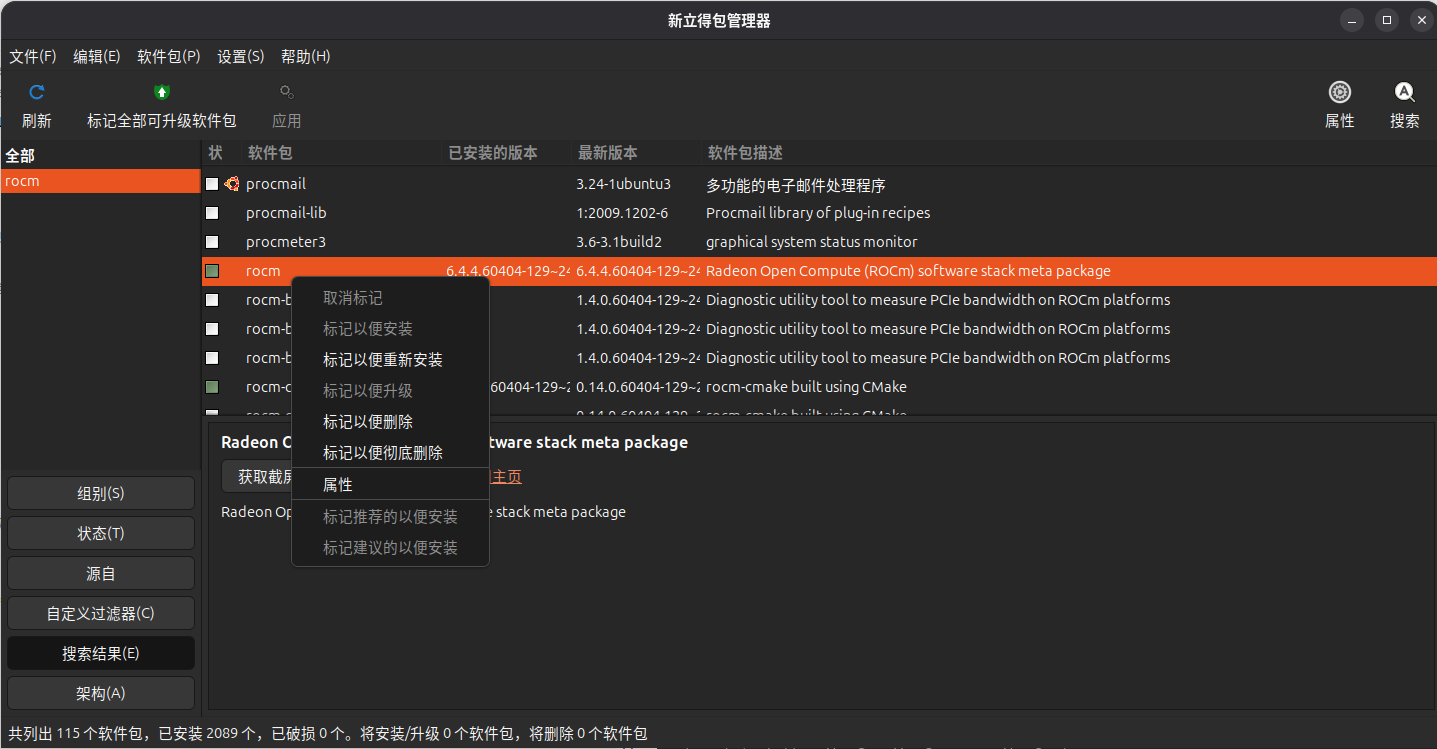This screenshot has height=749, width=1437.
Task: Click the 架构(A) button
Action: click(101, 693)
